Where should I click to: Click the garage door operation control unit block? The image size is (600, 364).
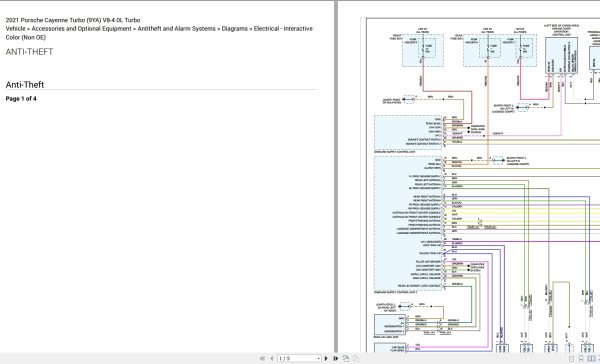(x=561, y=55)
